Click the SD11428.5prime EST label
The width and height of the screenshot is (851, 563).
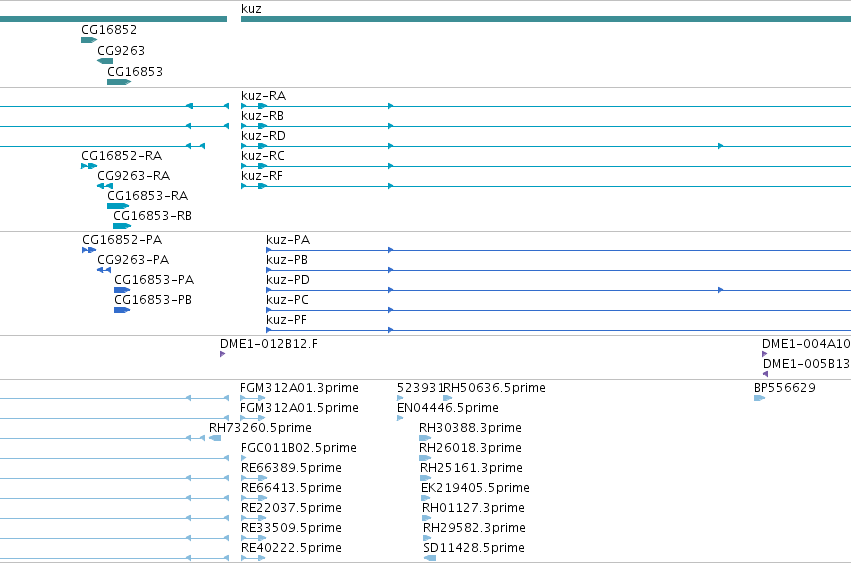pyautogui.click(x=474, y=548)
